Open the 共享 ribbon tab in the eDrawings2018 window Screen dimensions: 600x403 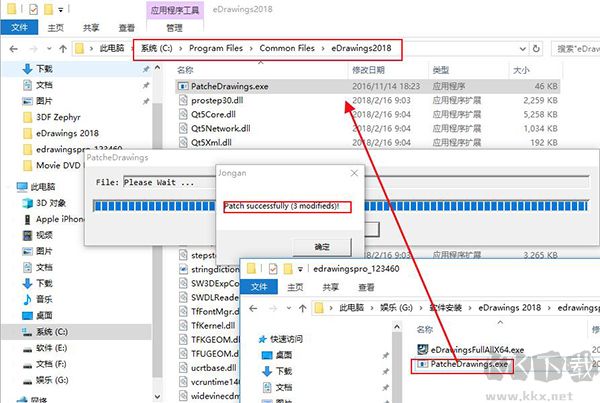pos(91,28)
